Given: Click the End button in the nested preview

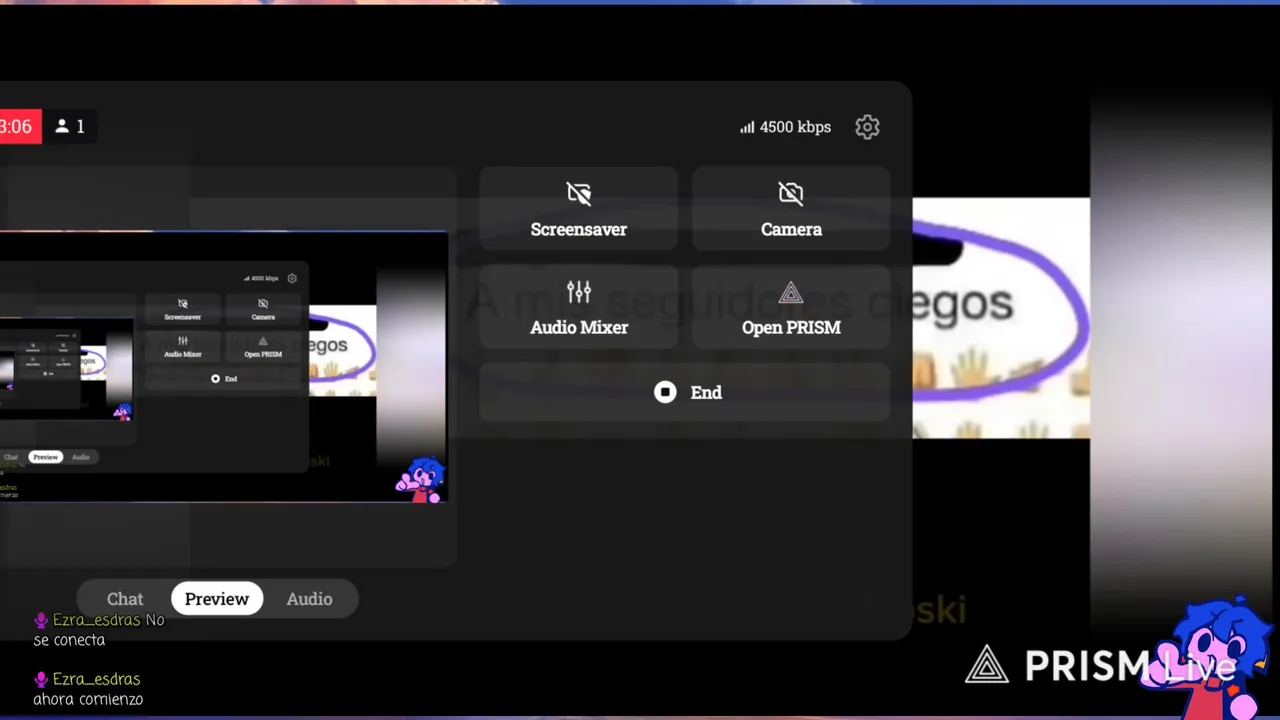Looking at the screenshot, I should (224, 378).
